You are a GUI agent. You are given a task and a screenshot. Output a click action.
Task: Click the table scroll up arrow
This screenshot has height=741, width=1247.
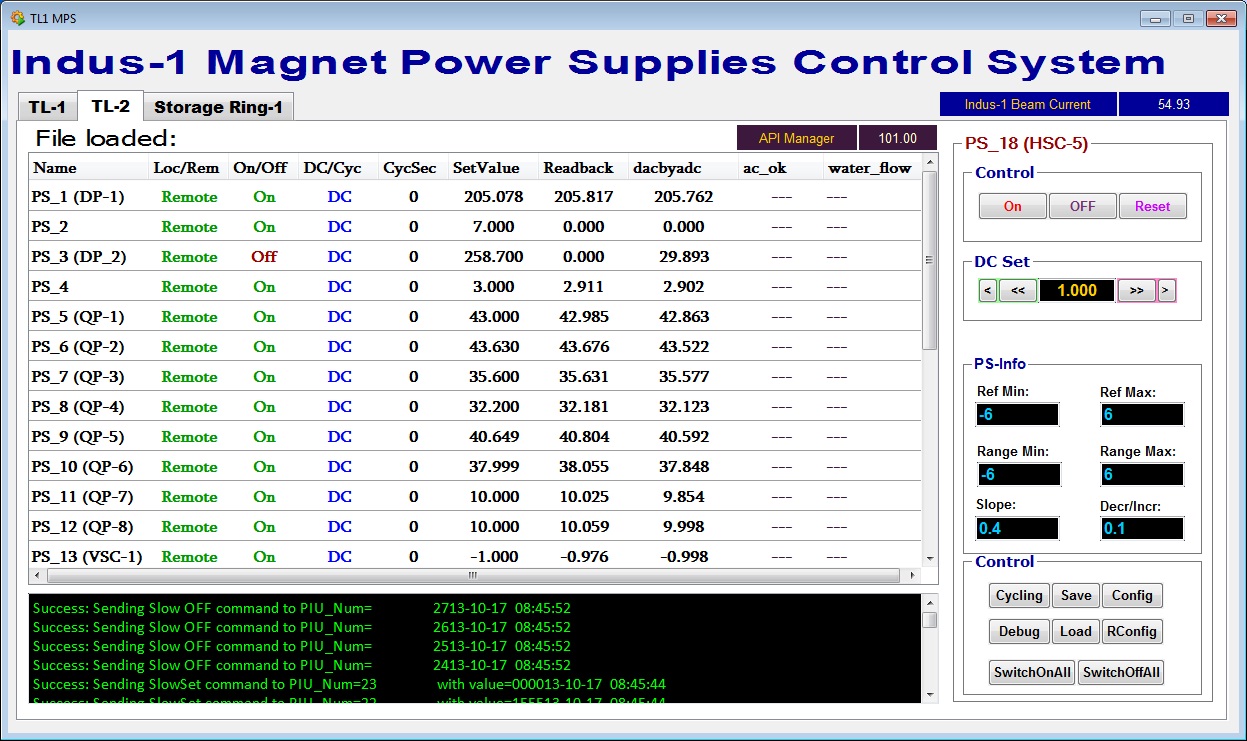tap(930, 163)
